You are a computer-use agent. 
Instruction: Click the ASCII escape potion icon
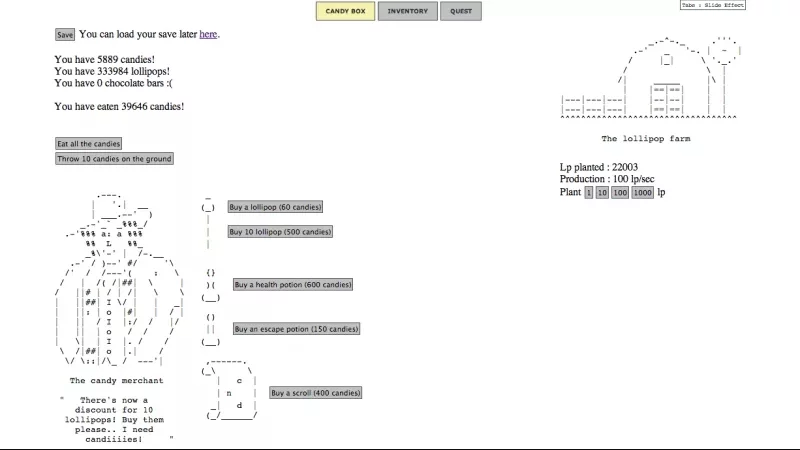click(210, 330)
